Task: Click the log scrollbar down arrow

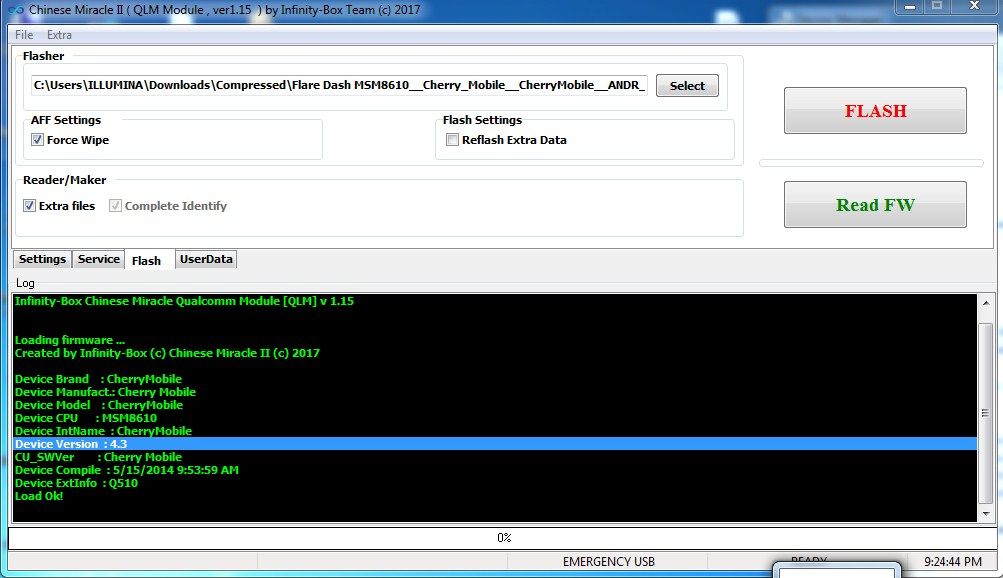Action: click(986, 512)
